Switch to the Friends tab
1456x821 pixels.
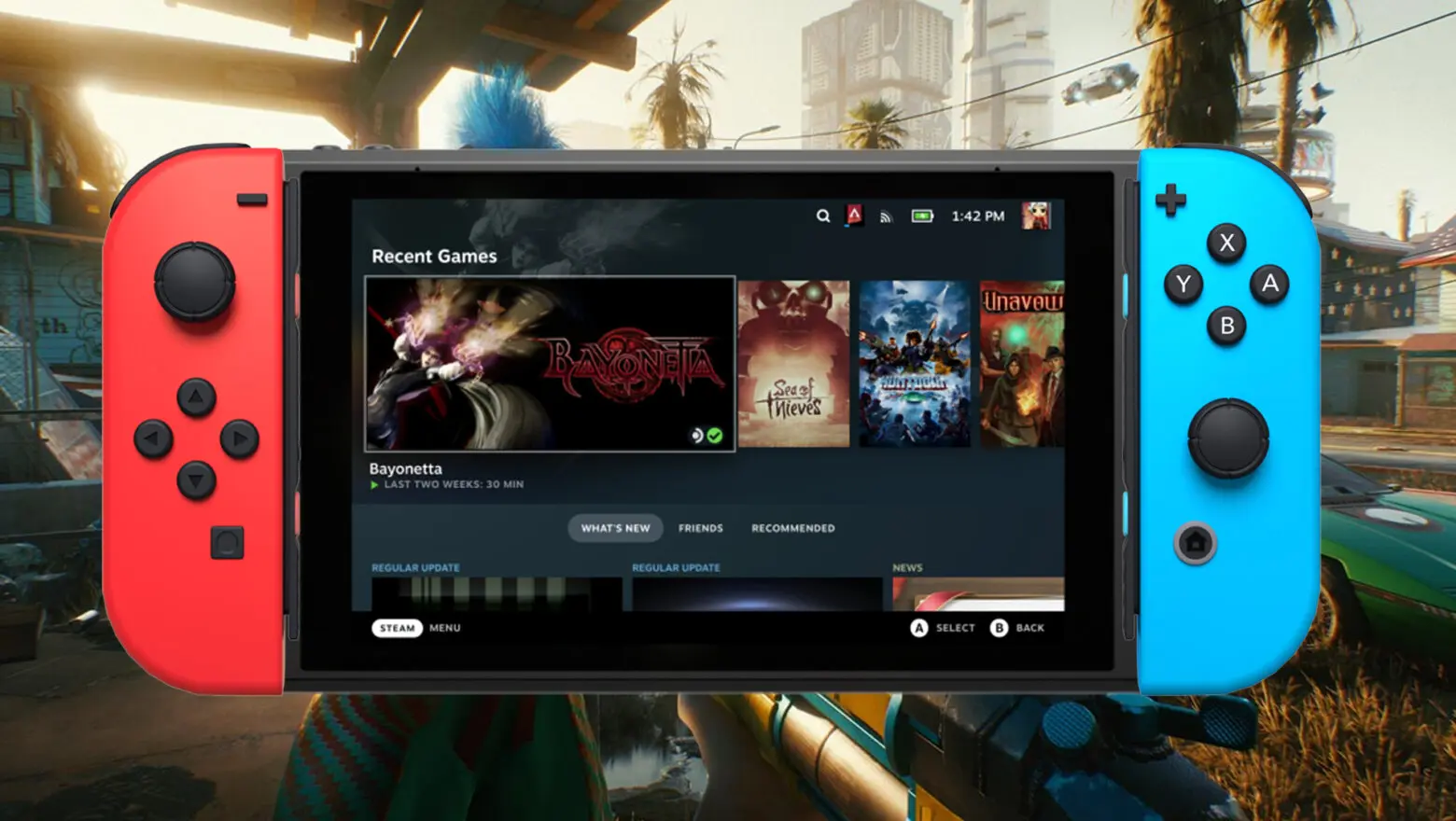click(701, 528)
